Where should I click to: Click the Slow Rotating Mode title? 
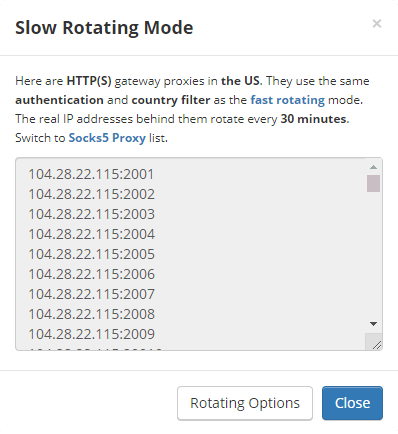click(104, 28)
